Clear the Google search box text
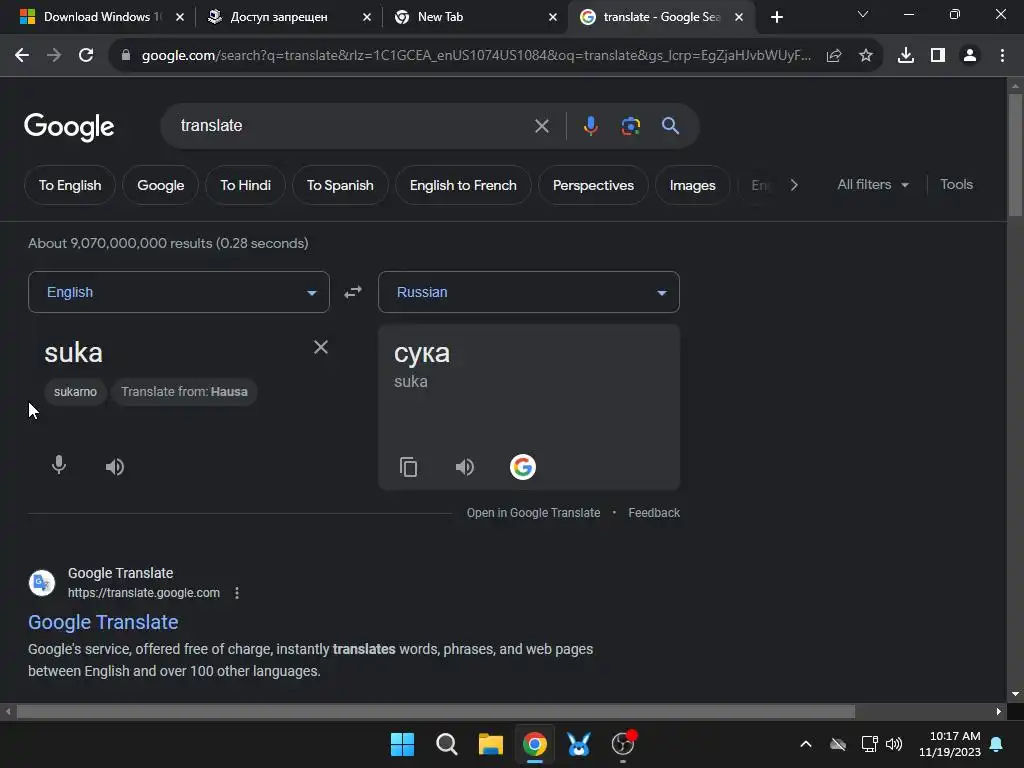Image resolution: width=1024 pixels, height=768 pixels. click(541, 126)
